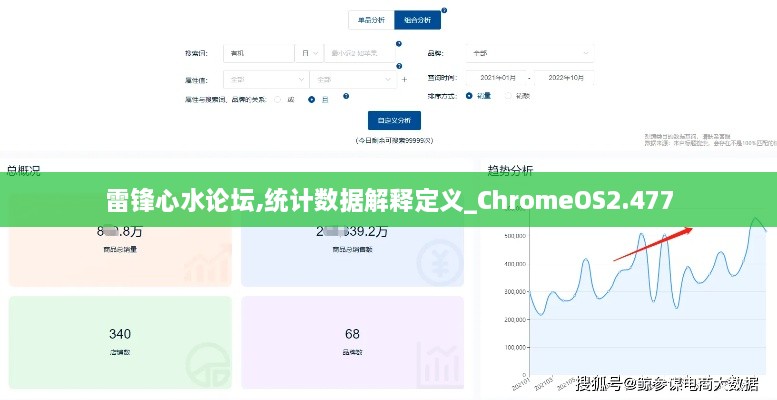
Task: Open help icon after the 或/且 relation radios
Action: tap(346, 96)
